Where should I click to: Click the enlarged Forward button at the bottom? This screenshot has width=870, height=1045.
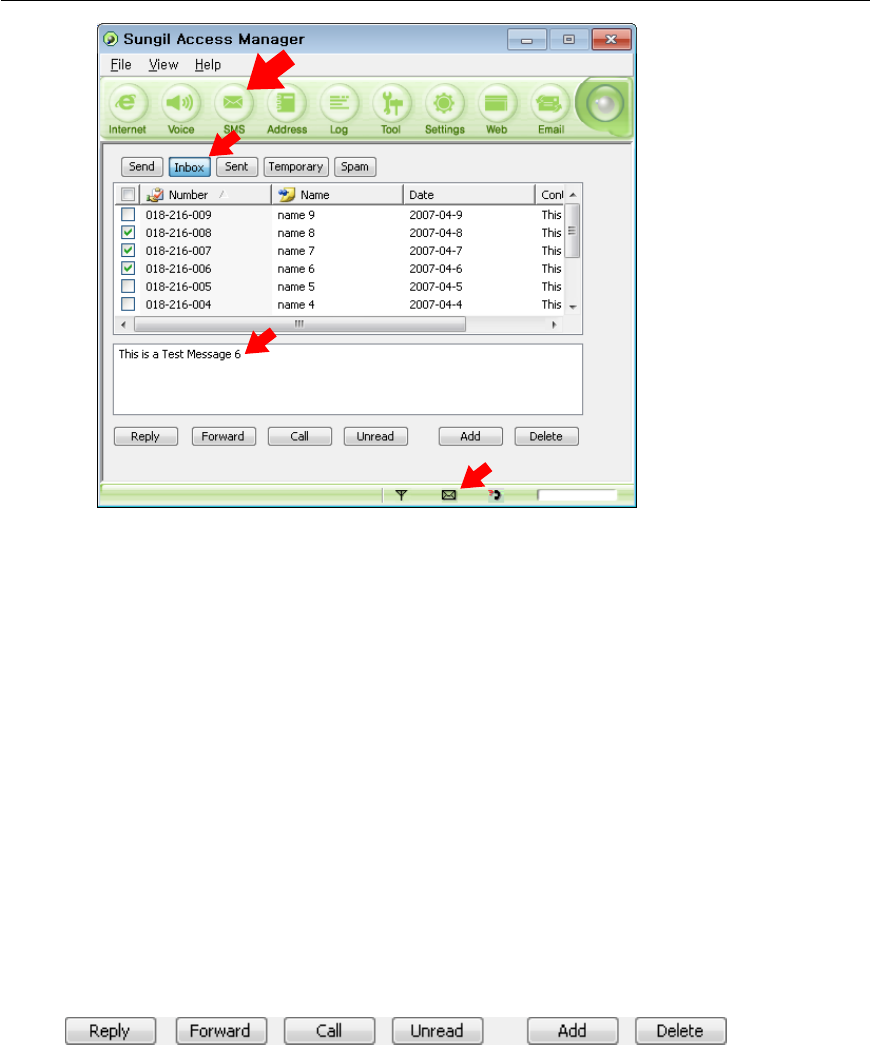pyautogui.click(x=221, y=1031)
